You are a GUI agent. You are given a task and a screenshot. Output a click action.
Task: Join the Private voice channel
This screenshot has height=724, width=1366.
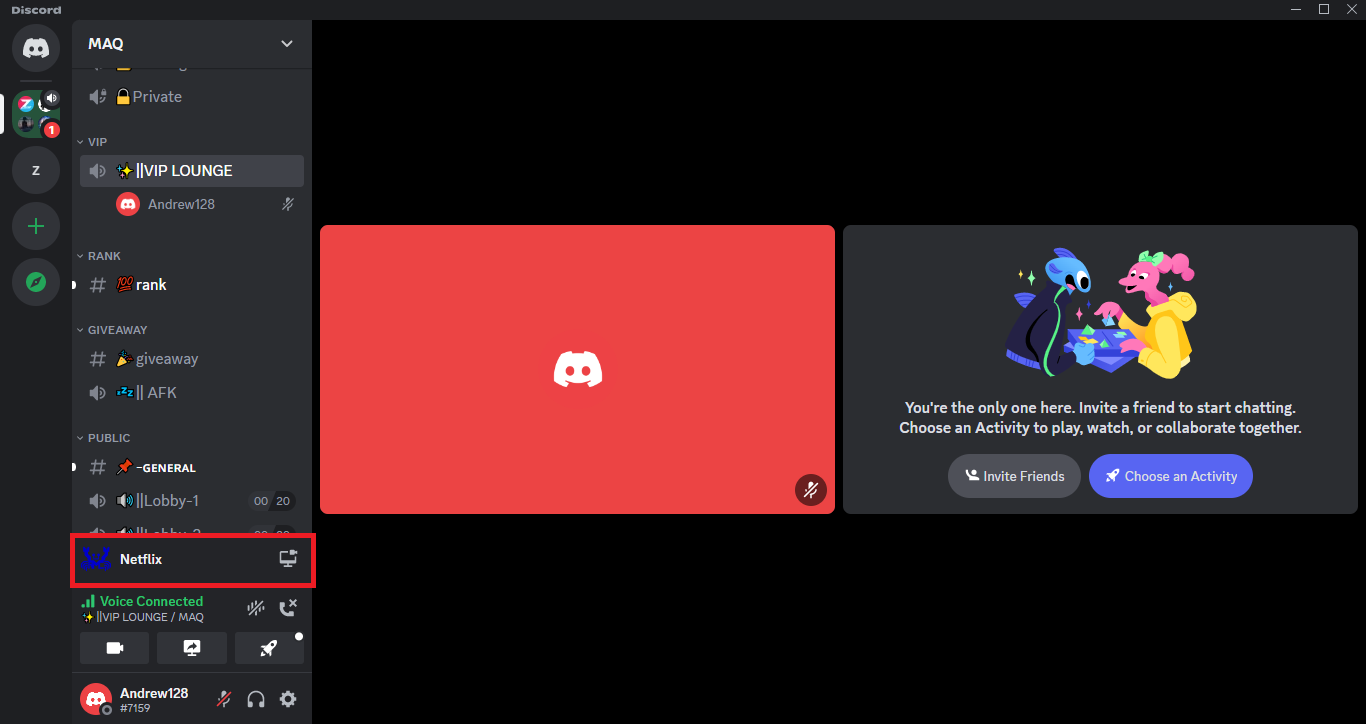coord(192,97)
